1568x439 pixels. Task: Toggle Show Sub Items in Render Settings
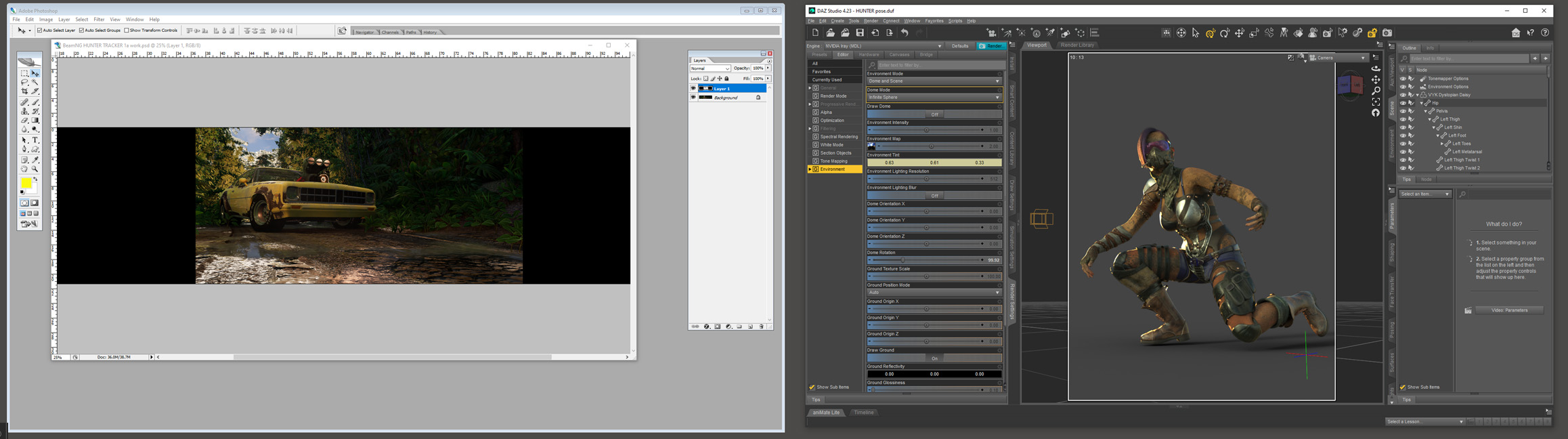812,388
